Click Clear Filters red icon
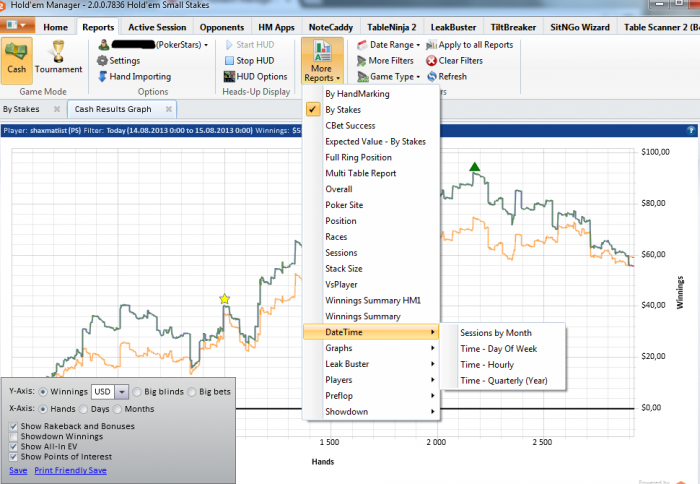 431,60
